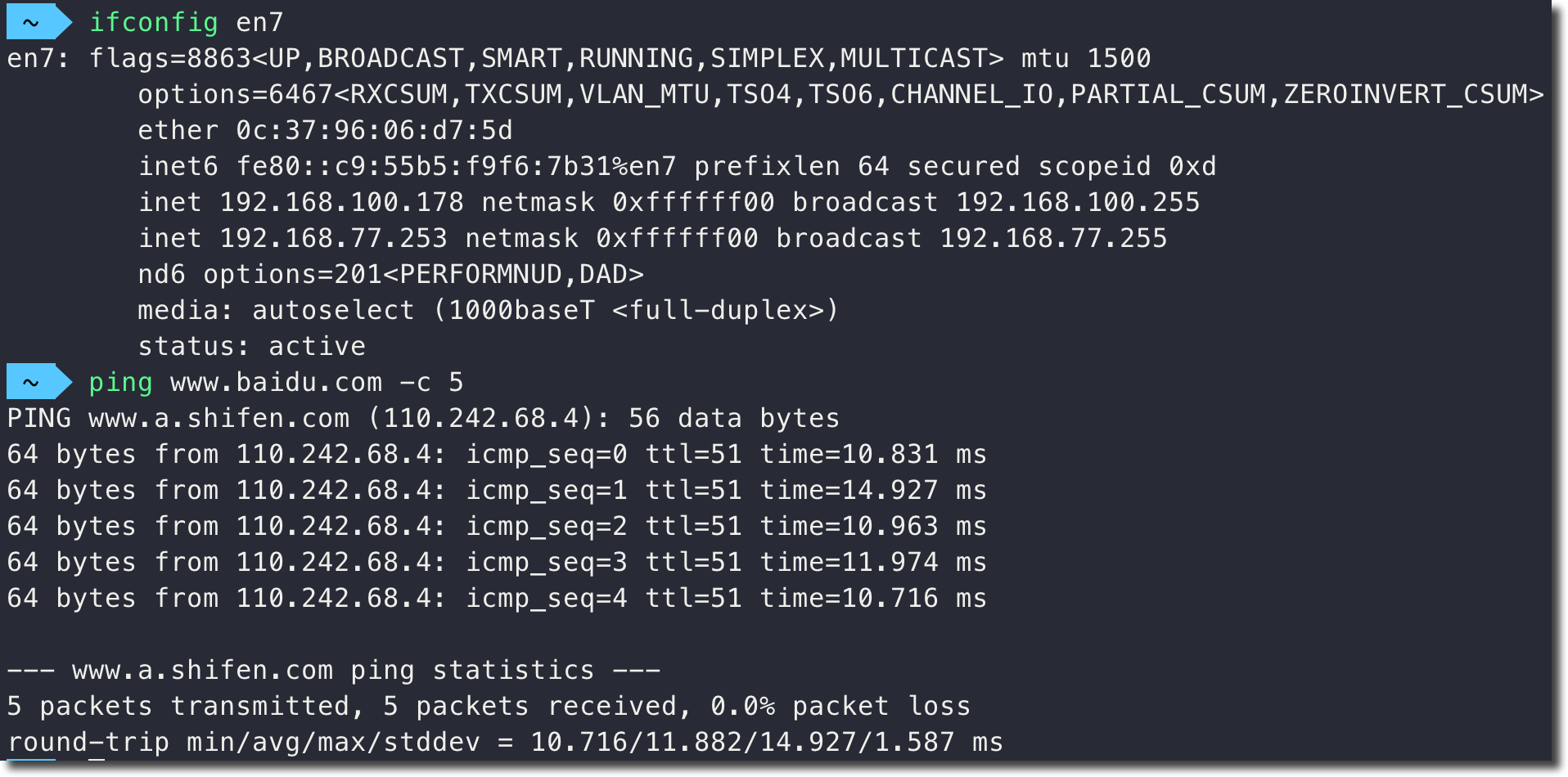
Task: Click the tilde badge before the ping command
Action: coord(33,382)
